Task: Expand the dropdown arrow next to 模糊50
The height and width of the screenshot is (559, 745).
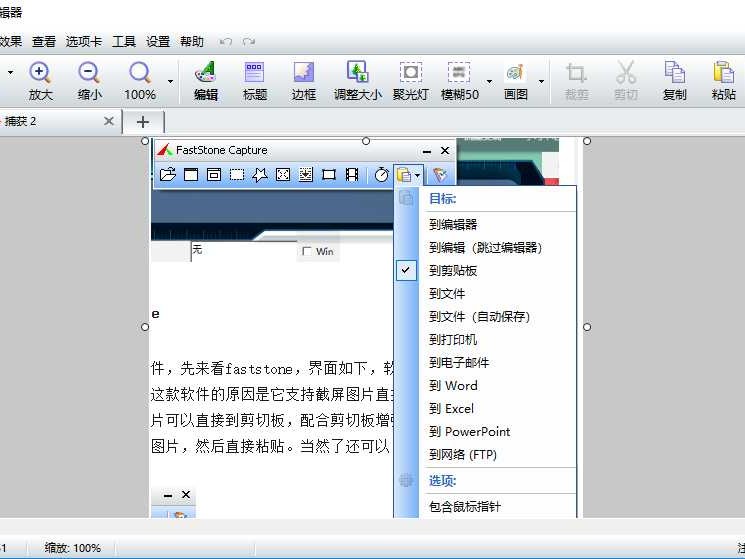Action: pyautogui.click(x=489, y=81)
